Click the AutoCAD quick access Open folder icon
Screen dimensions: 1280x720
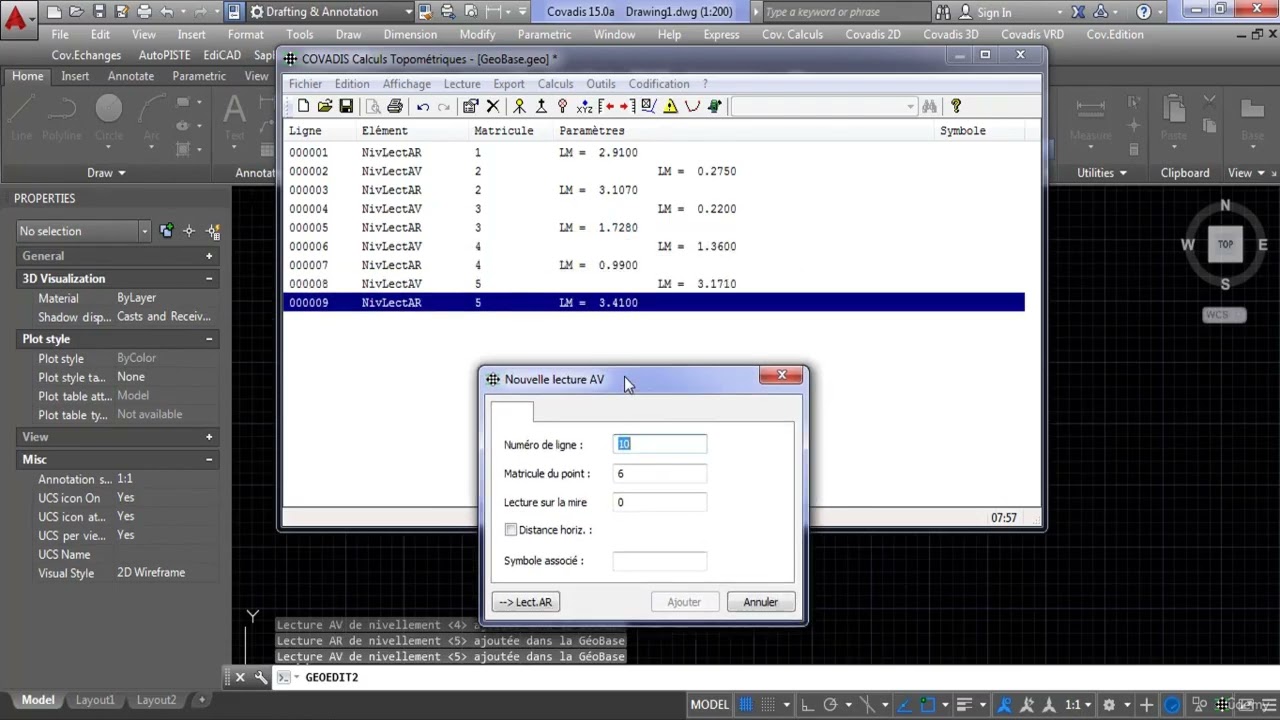(77, 12)
